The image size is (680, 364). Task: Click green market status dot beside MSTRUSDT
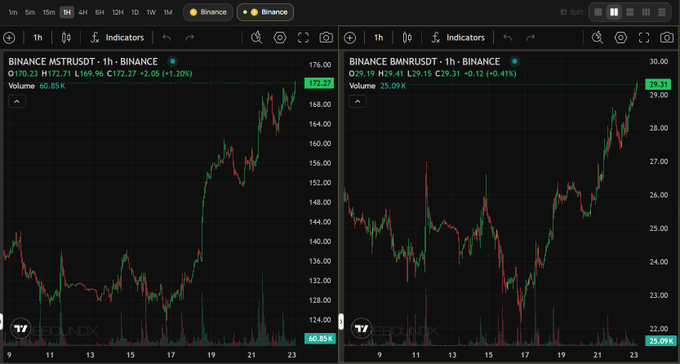[172, 62]
